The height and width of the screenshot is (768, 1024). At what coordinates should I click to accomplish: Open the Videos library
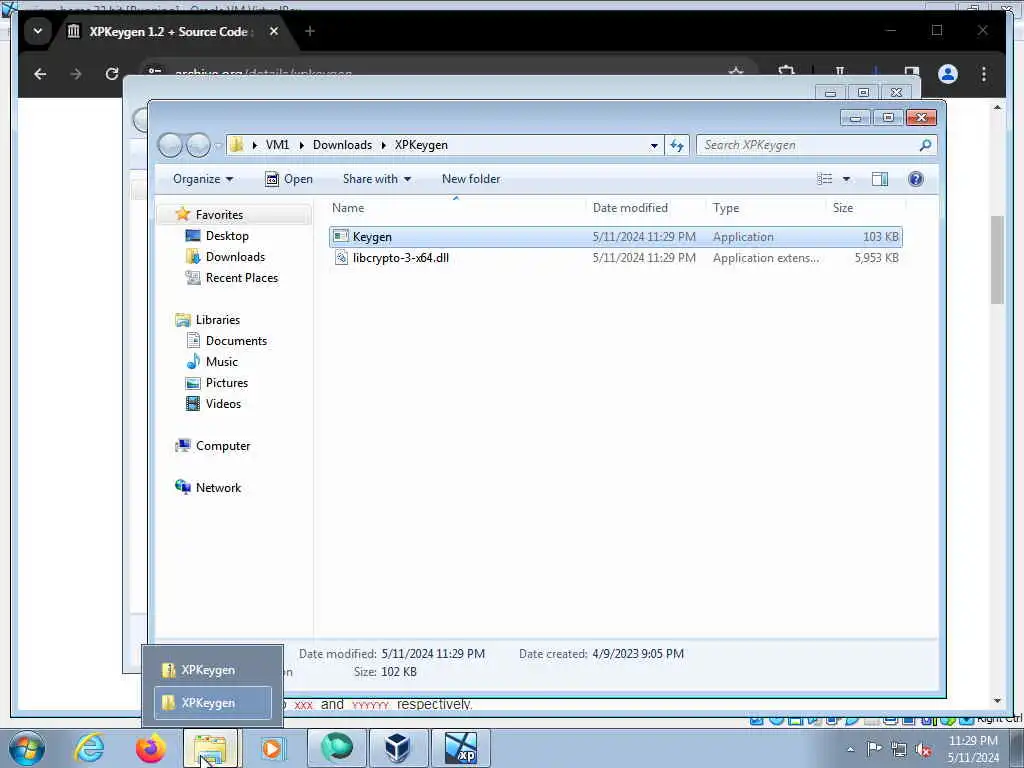coord(223,404)
